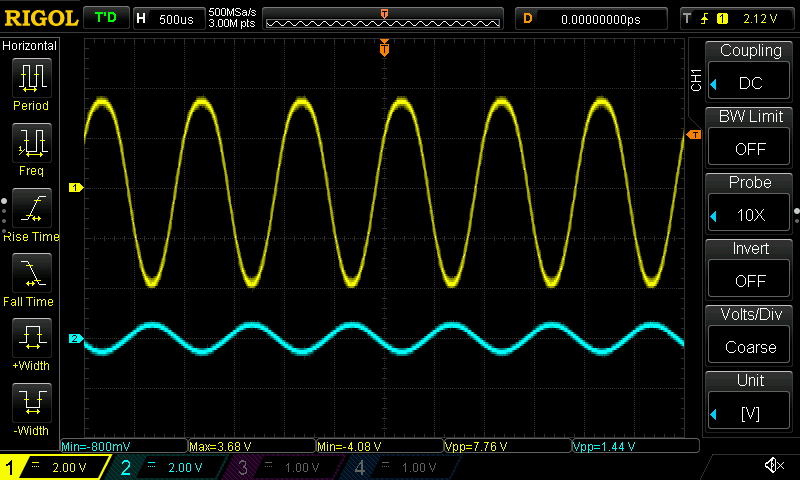Image resolution: width=800 pixels, height=480 pixels.
Task: Click the Horizontal menu heading
Action: pyautogui.click(x=30, y=46)
